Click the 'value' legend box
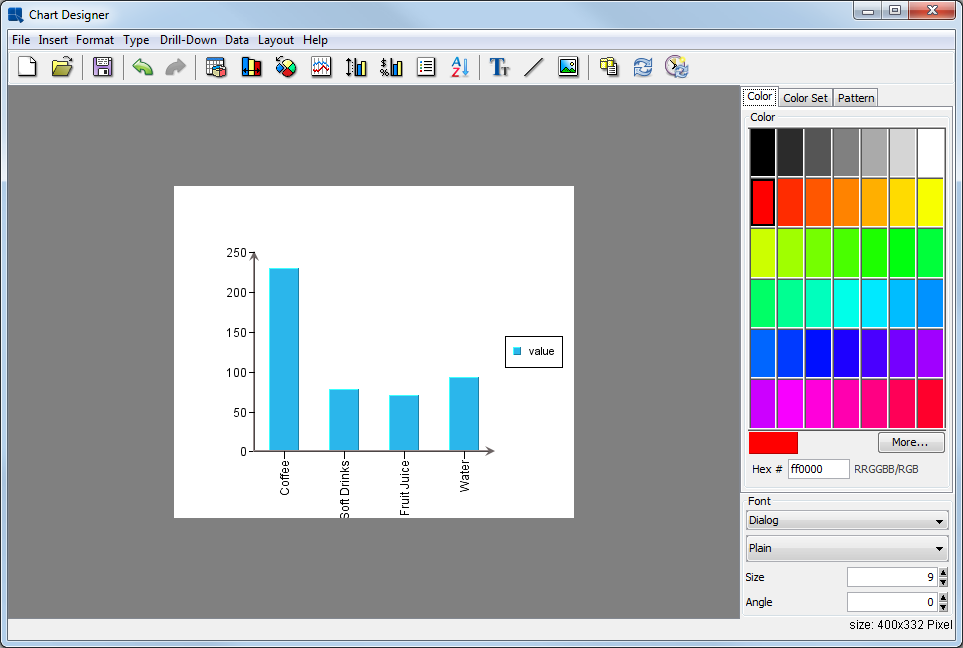Viewport: 963px width, 648px height. pos(534,352)
